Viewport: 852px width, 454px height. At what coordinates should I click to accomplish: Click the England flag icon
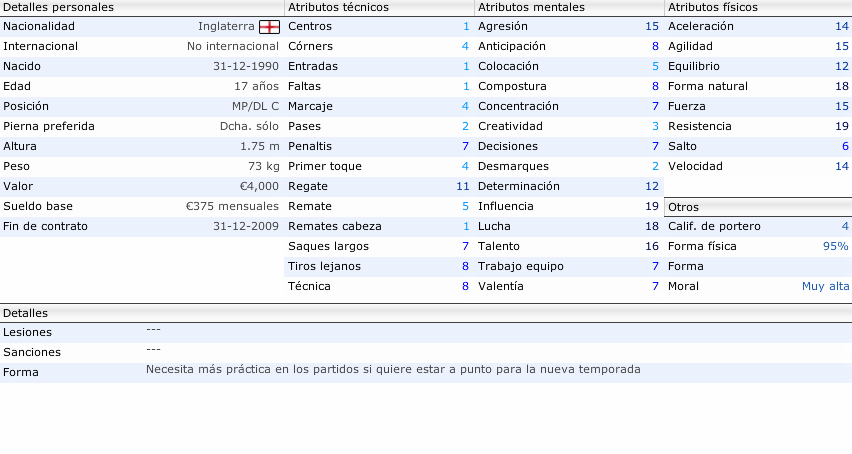[269, 27]
